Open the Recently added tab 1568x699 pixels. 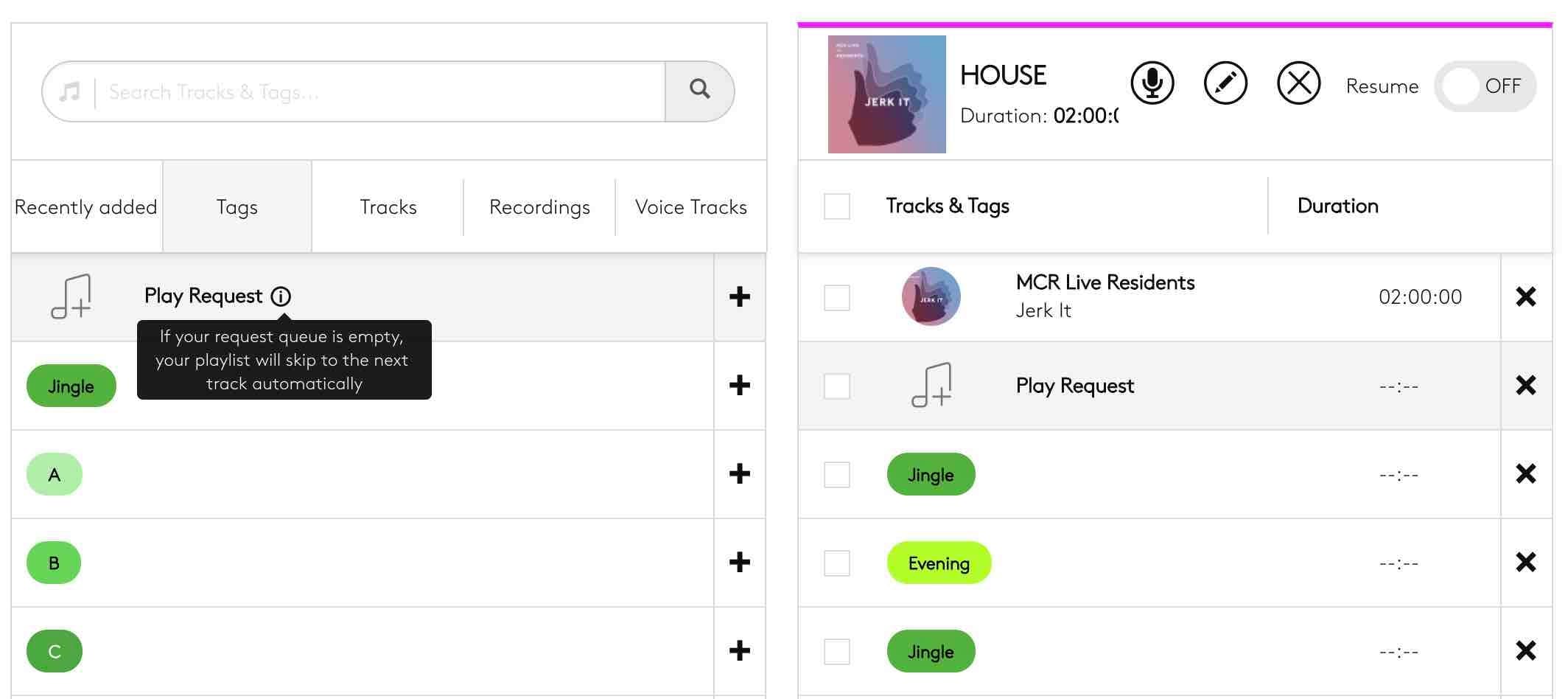[x=86, y=207]
